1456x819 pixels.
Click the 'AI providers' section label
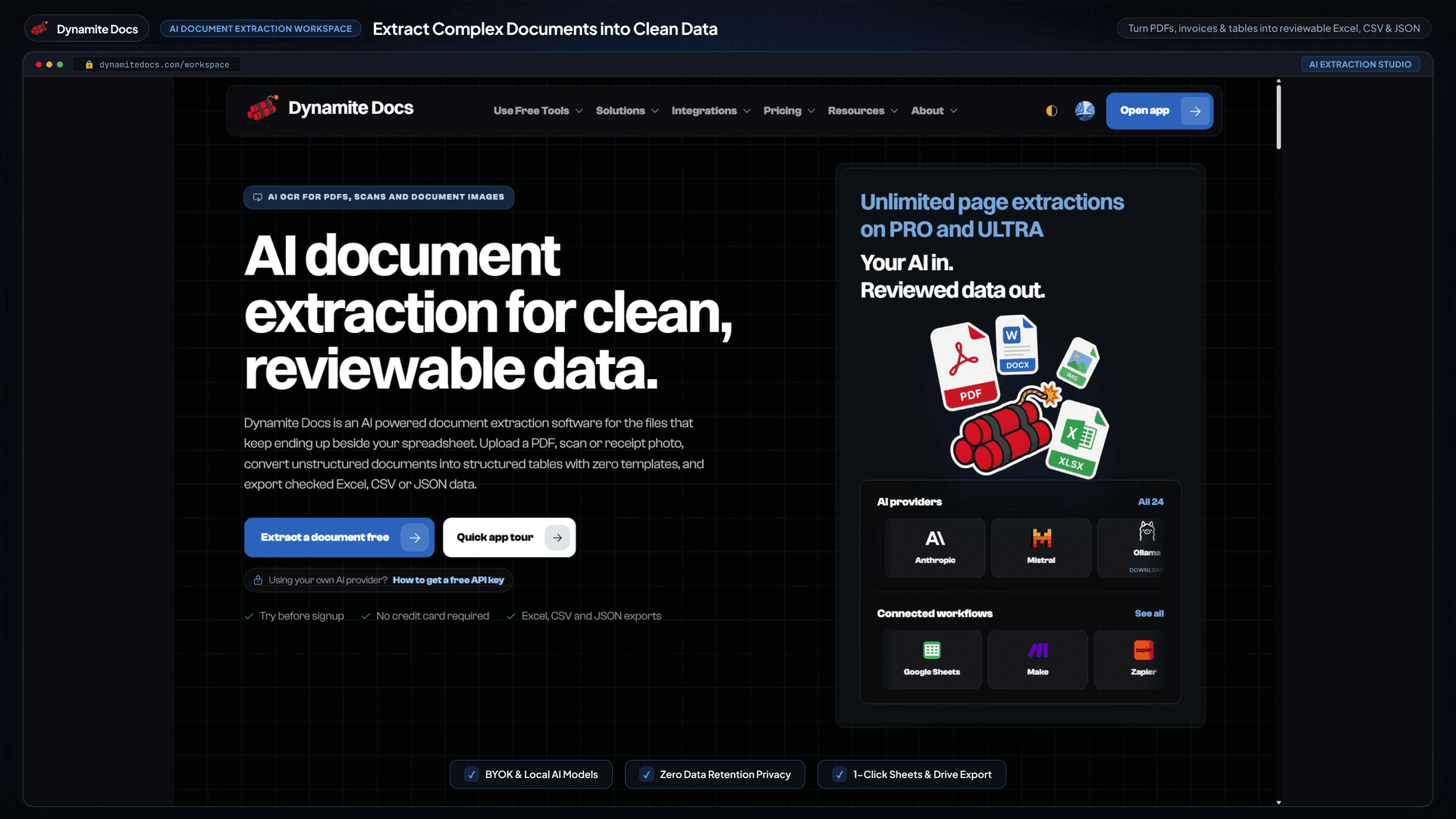point(909,502)
